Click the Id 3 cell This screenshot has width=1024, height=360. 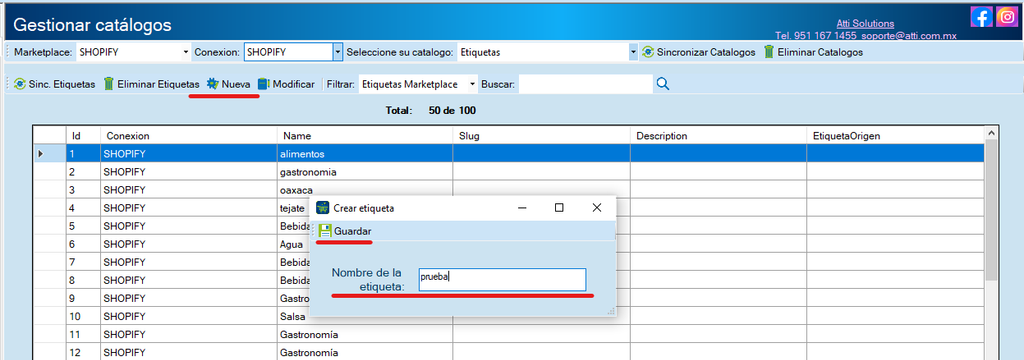click(x=83, y=190)
